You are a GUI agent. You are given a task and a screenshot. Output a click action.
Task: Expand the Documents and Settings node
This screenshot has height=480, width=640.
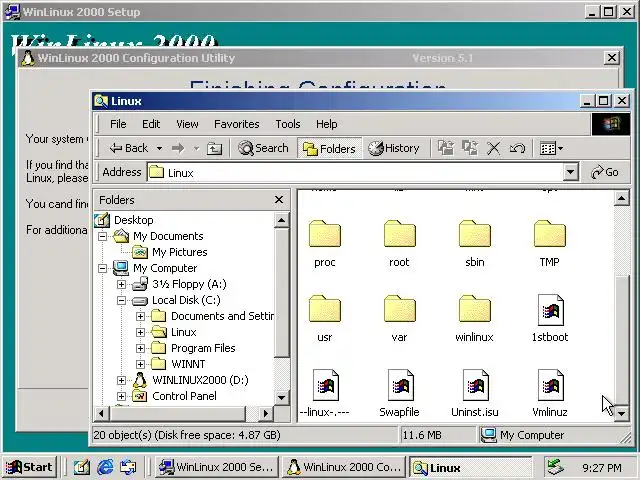tap(140, 316)
